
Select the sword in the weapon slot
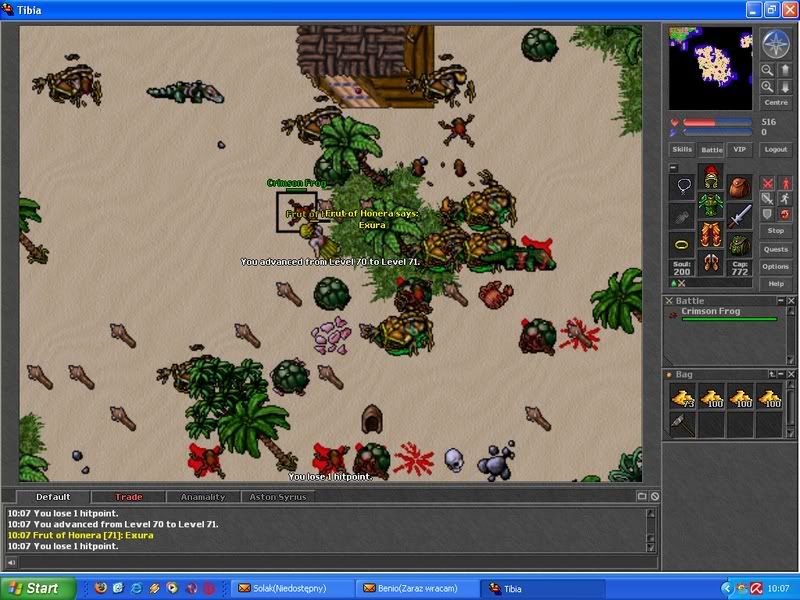coord(739,215)
